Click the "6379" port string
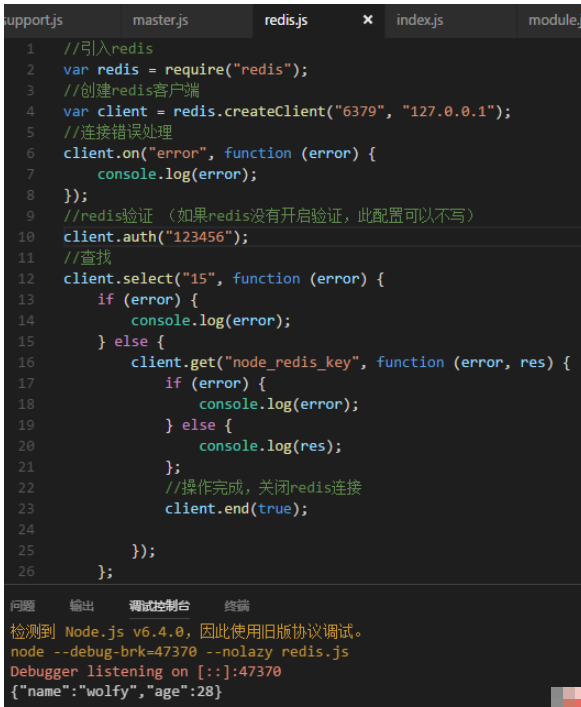This screenshot has width=581, height=707. pyautogui.click(x=359, y=111)
